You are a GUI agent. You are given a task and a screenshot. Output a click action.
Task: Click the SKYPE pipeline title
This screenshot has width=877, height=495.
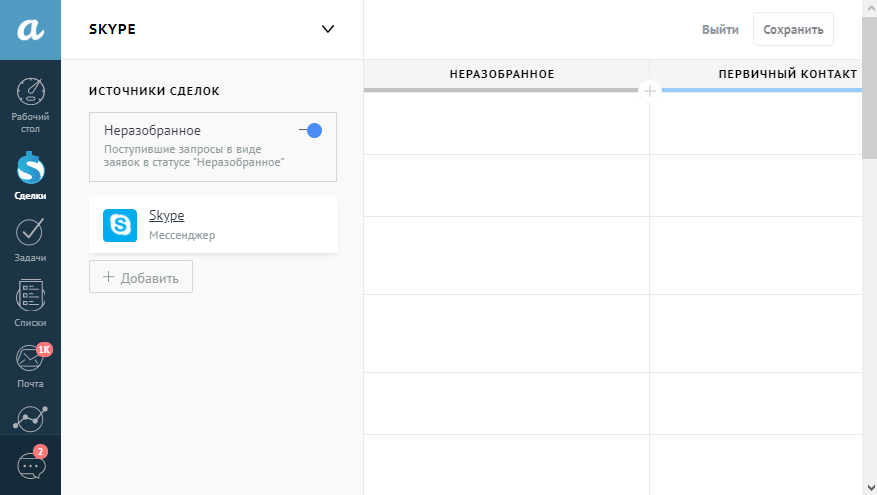pyautogui.click(x=112, y=29)
